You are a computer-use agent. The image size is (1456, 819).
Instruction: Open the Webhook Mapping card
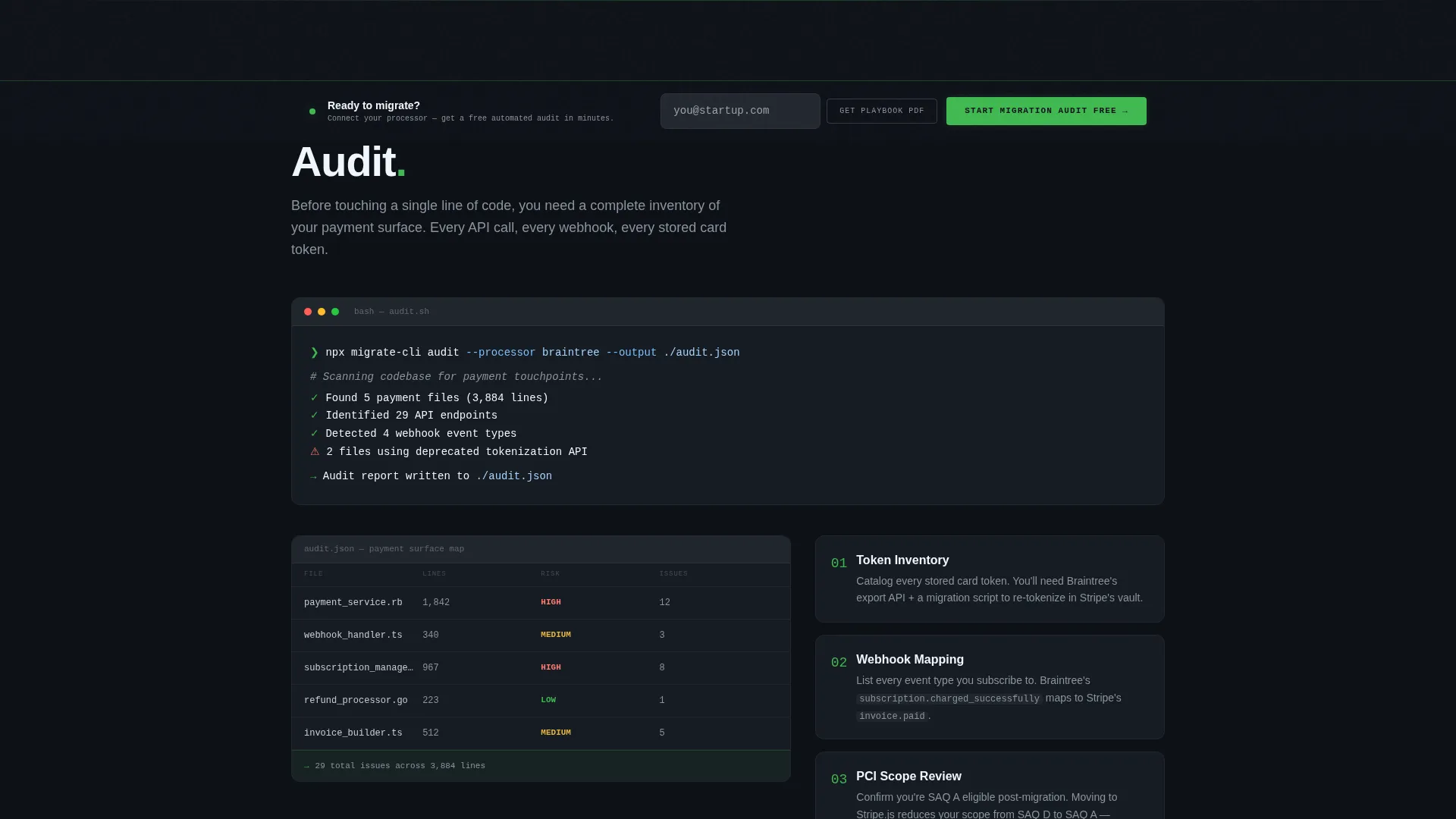(990, 687)
